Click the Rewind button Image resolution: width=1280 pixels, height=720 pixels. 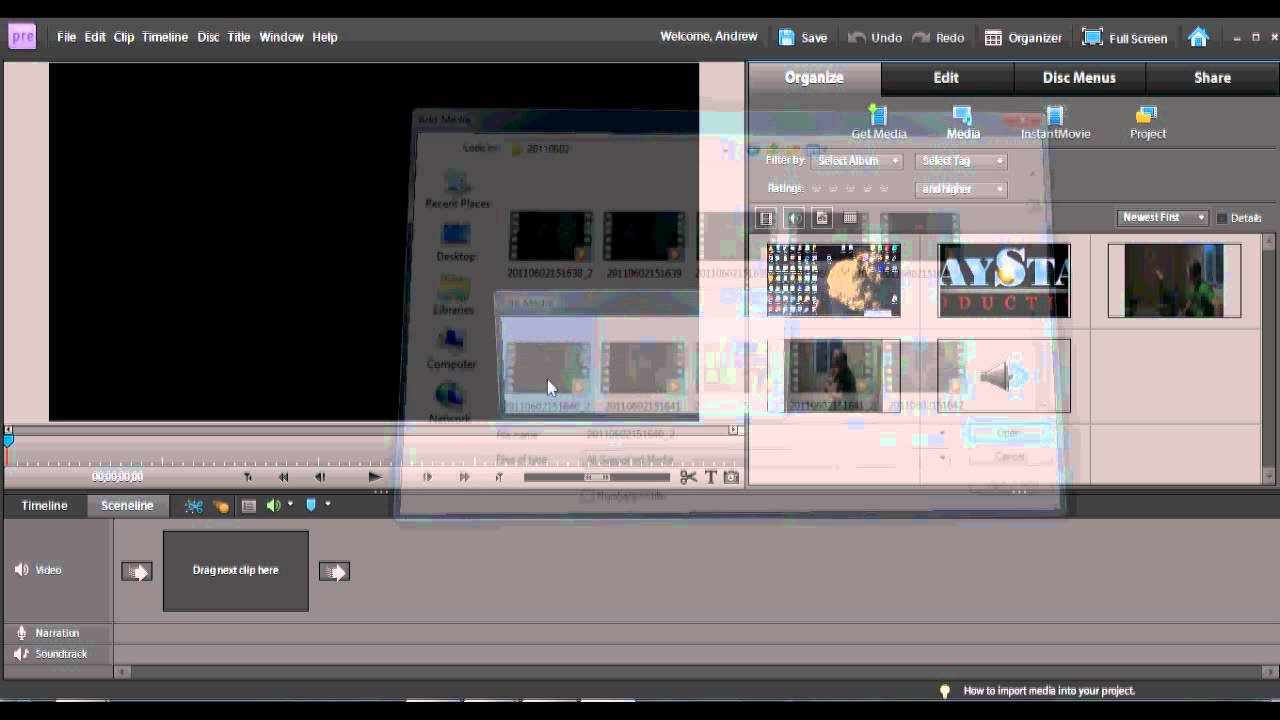coord(283,477)
